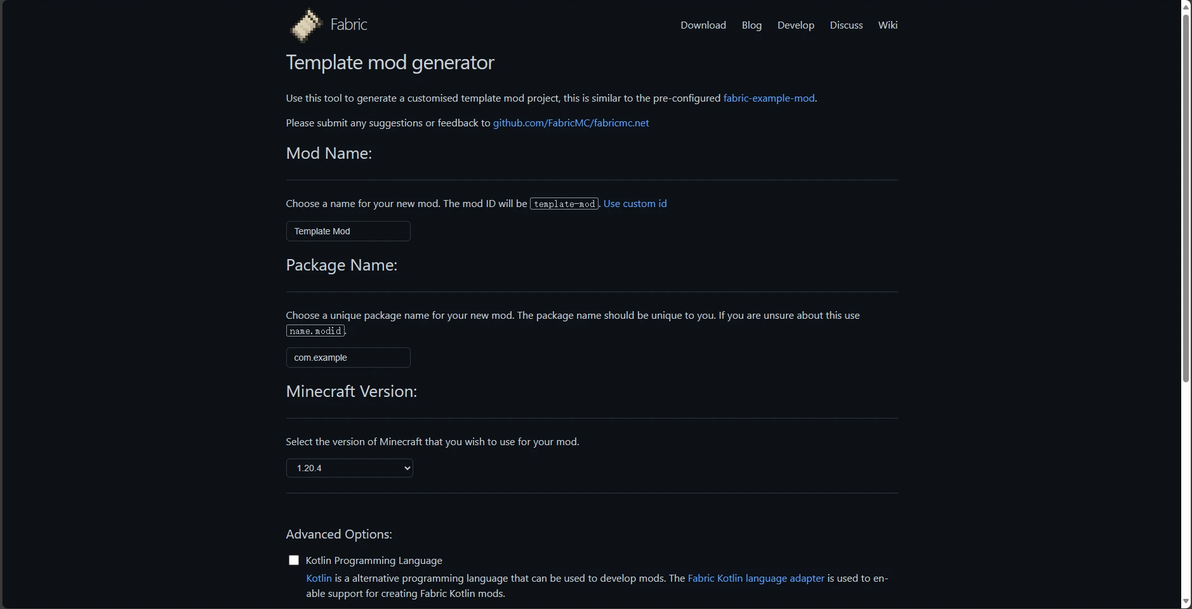
Task: Click the scrollbar down arrow
Action: coord(1186,603)
